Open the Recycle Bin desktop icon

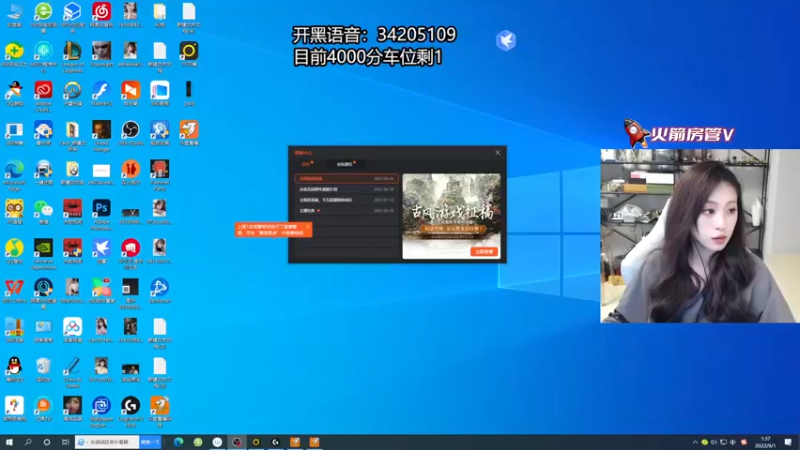point(43,369)
